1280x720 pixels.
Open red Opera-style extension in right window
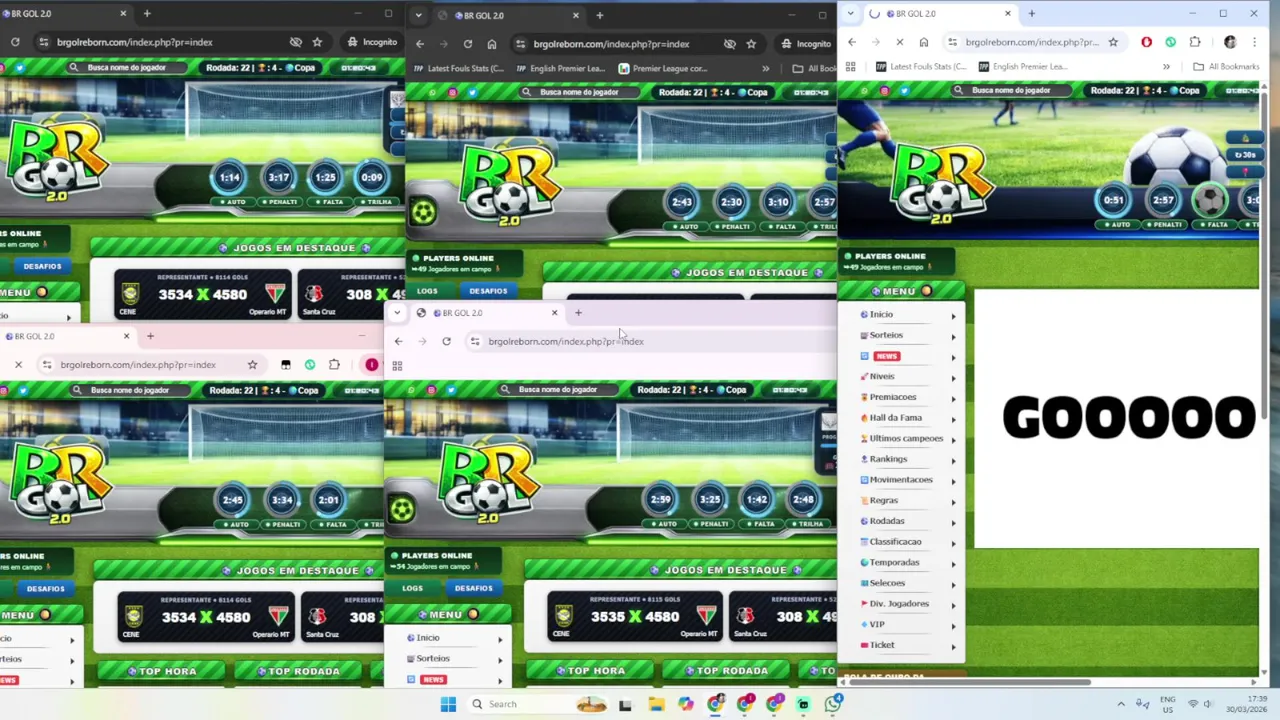[x=1146, y=42]
